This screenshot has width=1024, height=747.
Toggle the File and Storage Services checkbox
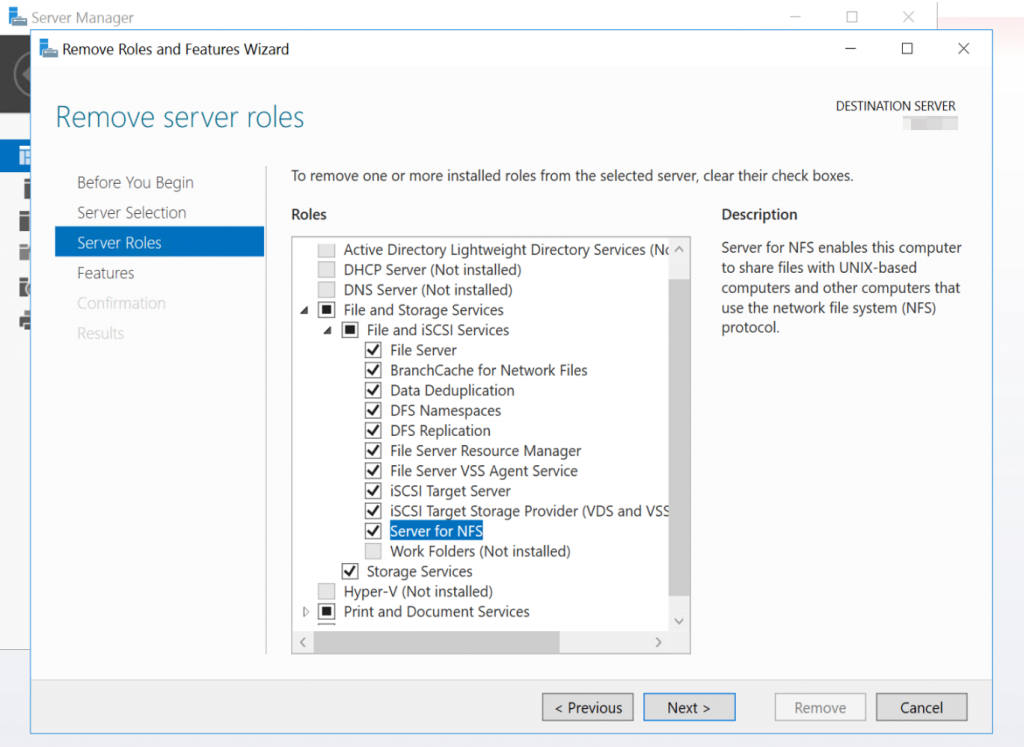coord(327,310)
